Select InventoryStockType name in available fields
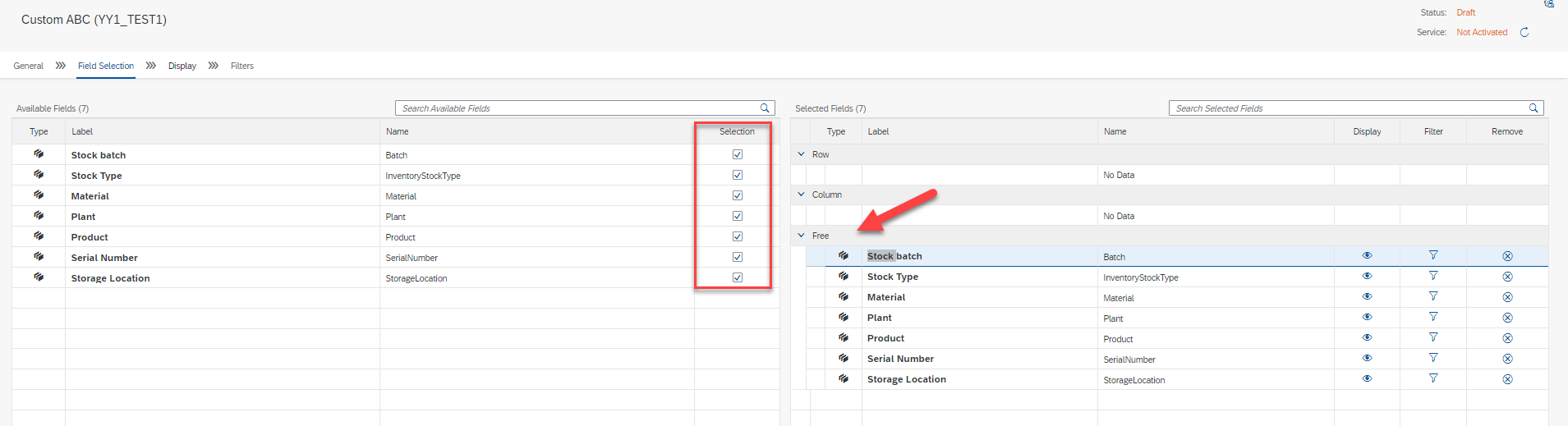The image size is (1568, 426). click(x=423, y=176)
